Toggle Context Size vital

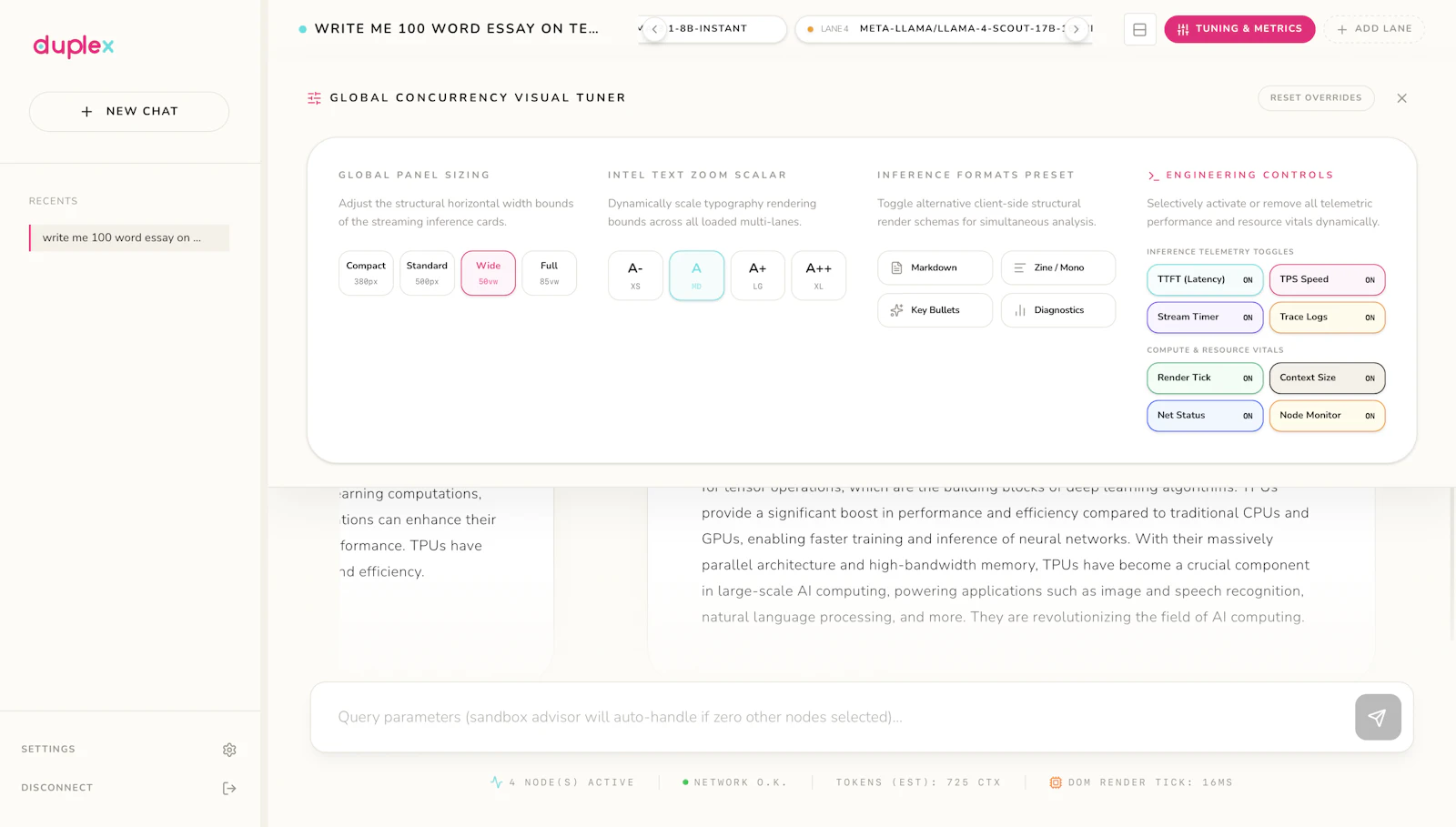[1327, 378]
